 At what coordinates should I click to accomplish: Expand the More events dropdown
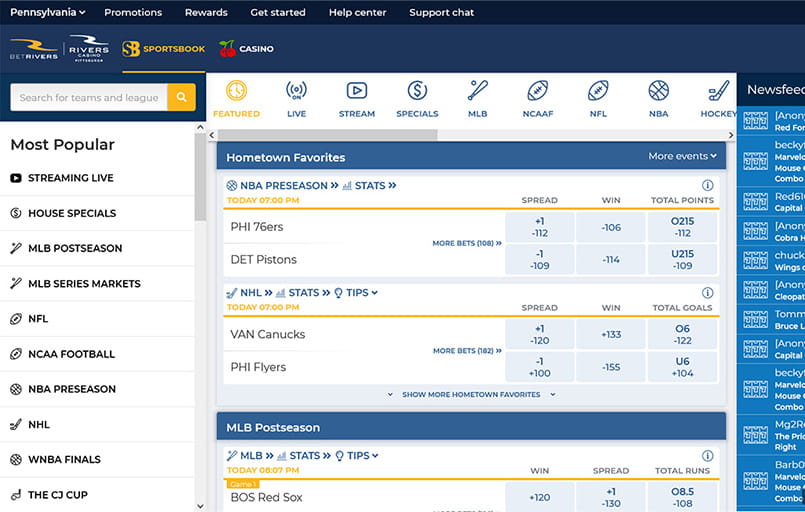click(682, 156)
